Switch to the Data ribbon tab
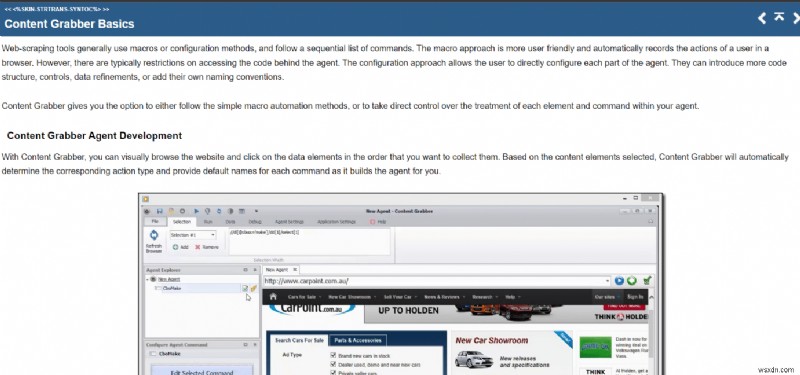The image size is (800, 375). (x=230, y=222)
